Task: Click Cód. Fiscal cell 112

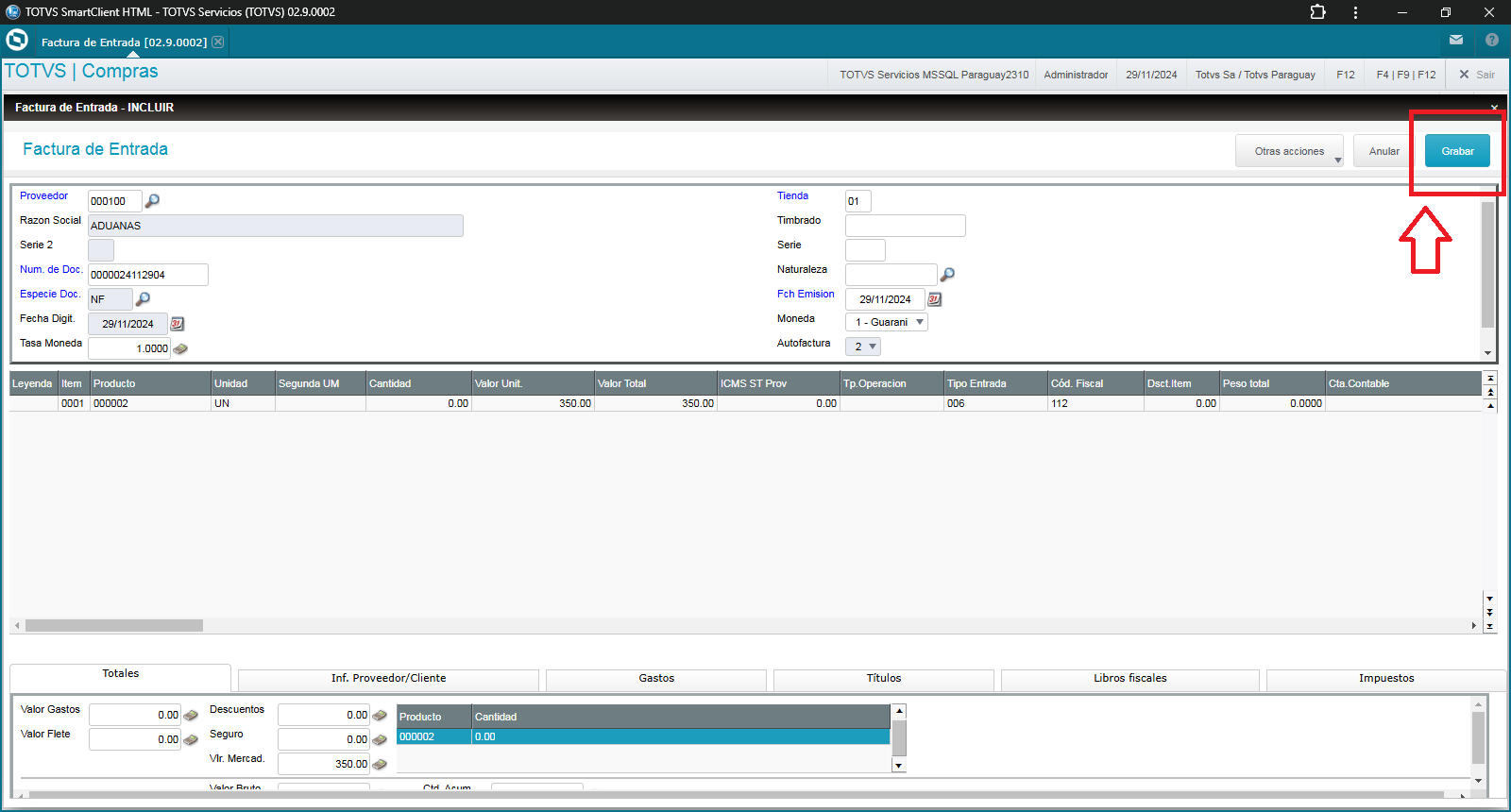Action: coord(1095,403)
